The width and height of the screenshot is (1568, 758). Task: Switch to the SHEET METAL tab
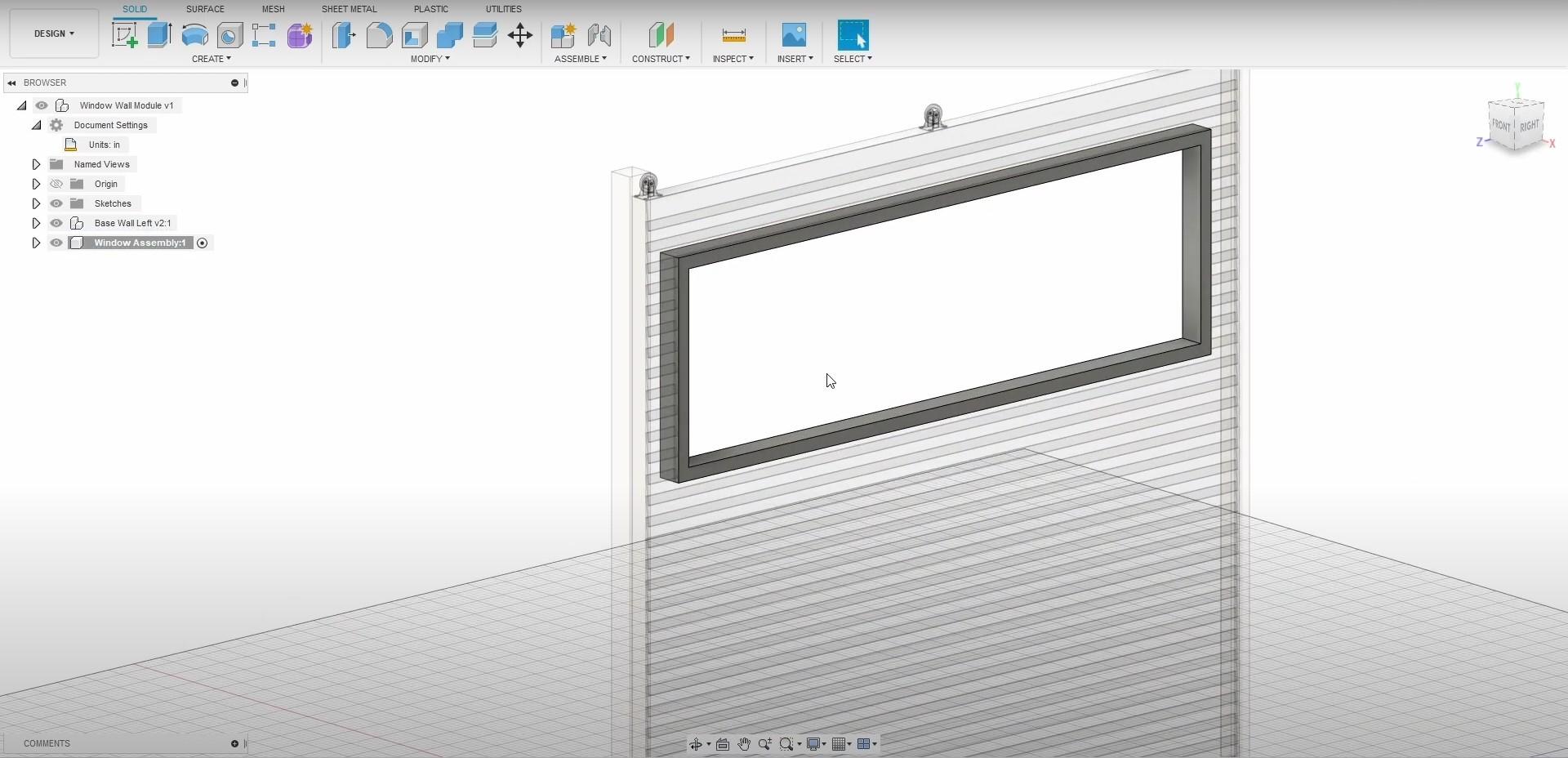[350, 9]
